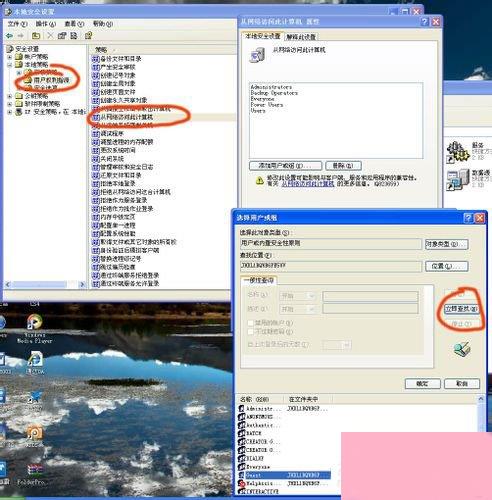Click the results list scroll-up arrow
This screenshot has height=500, width=492.
(481, 399)
